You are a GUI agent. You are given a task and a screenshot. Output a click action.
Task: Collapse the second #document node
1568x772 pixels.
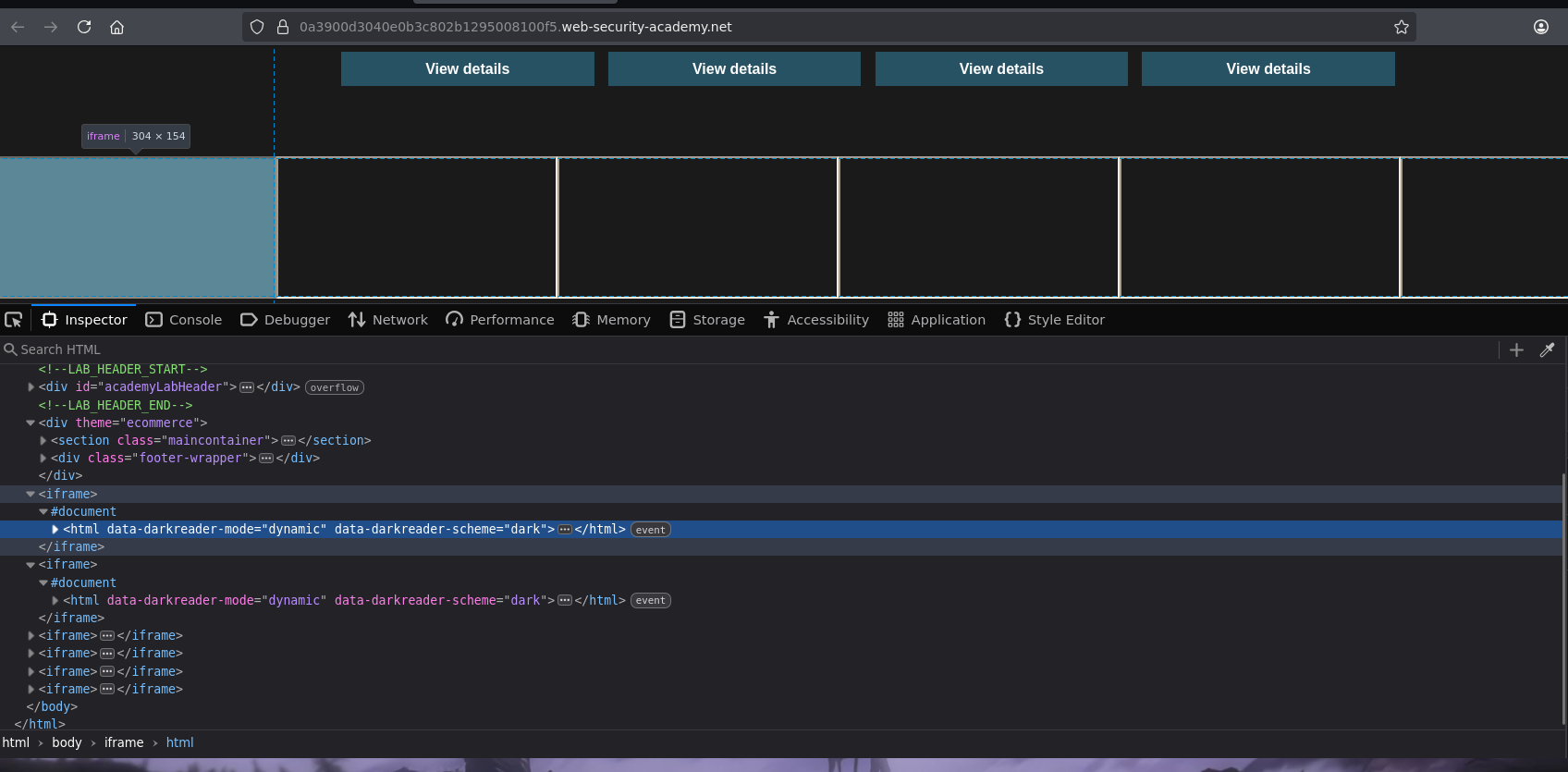43,583
